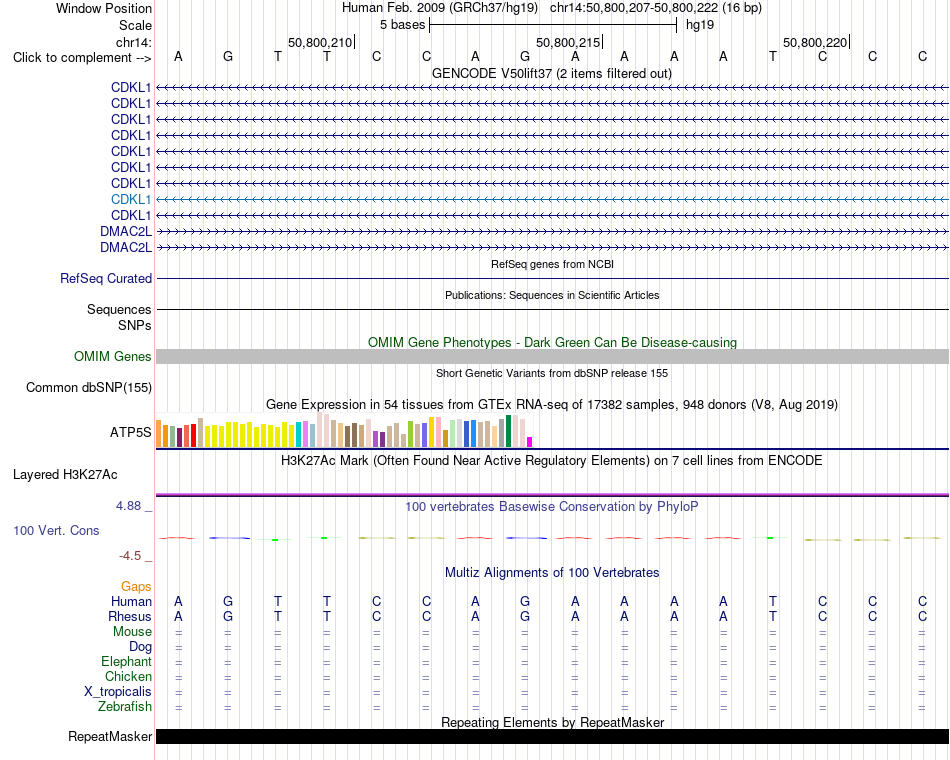Click 'Multiz Alignments of 100 Vertebrates' title

[x=552, y=573]
